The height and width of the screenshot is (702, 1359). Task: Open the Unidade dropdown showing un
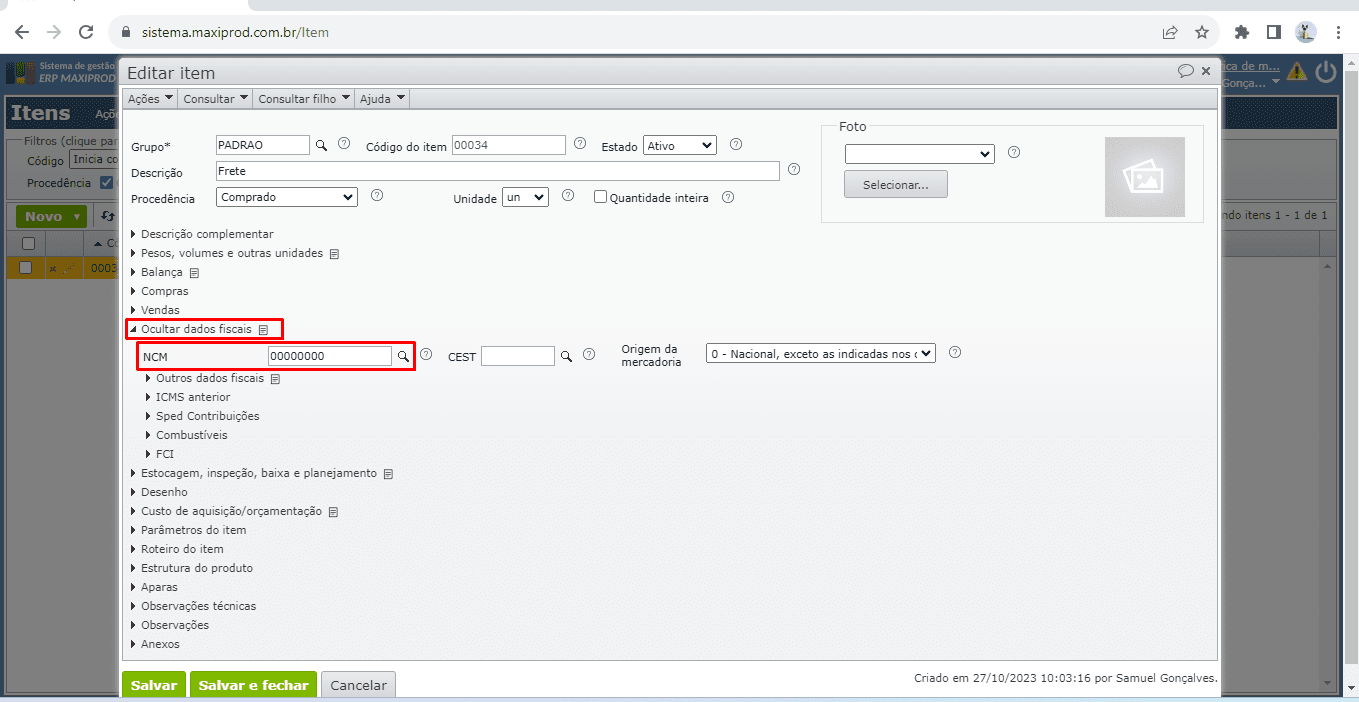point(525,197)
